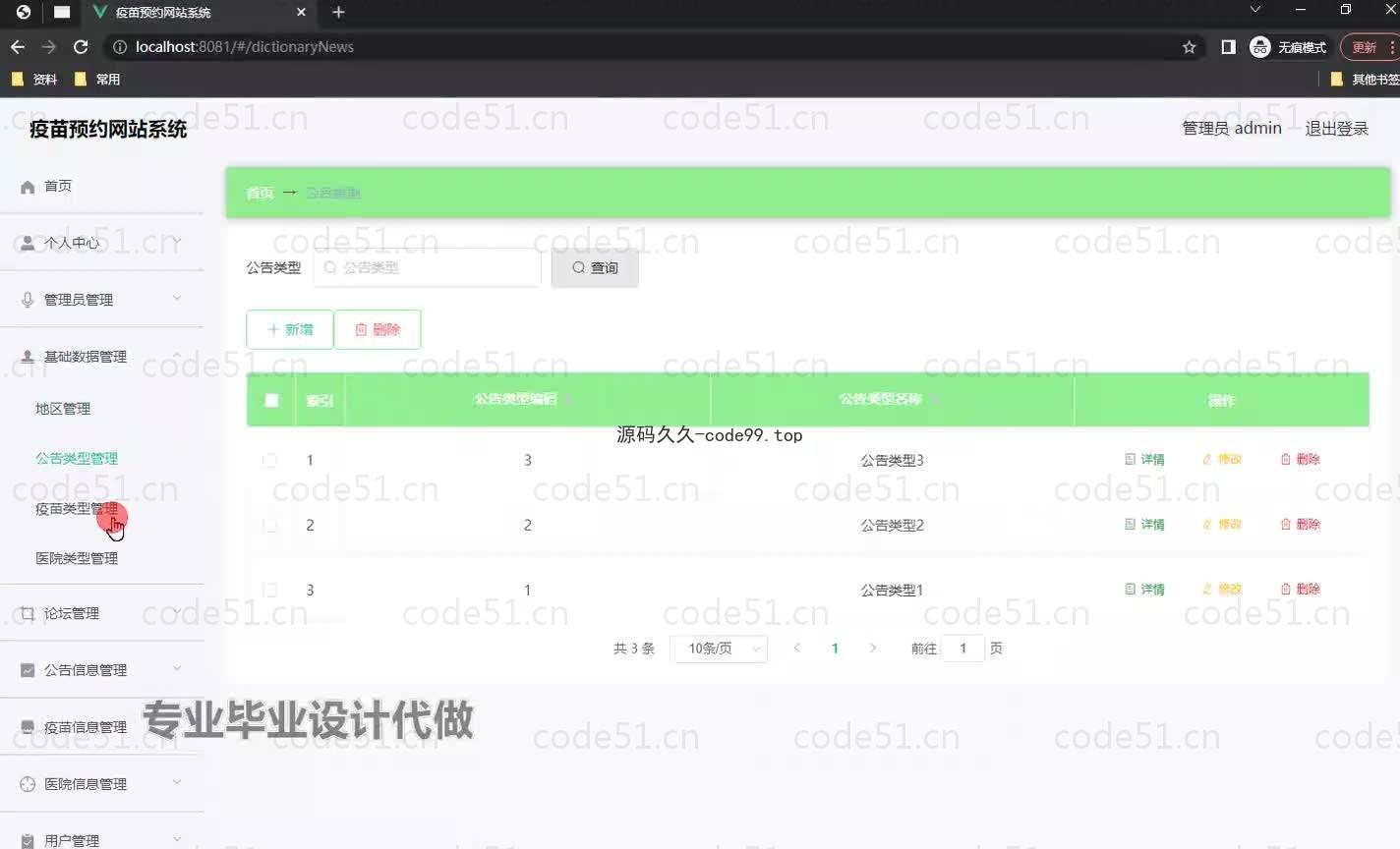Reload the page with refresh icon
1400x849 pixels.
pos(81,47)
